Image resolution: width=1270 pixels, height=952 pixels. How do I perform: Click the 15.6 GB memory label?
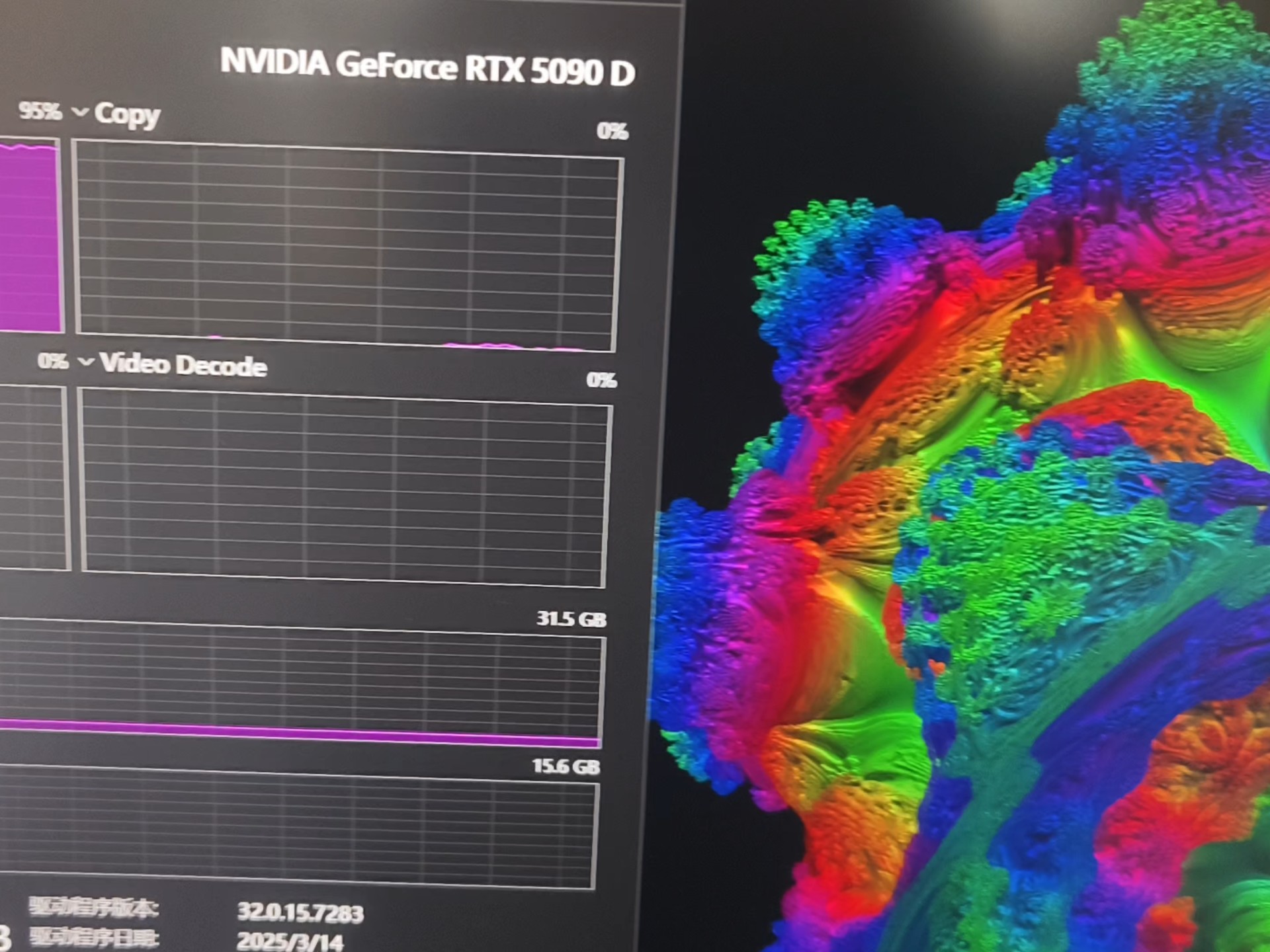tap(566, 767)
